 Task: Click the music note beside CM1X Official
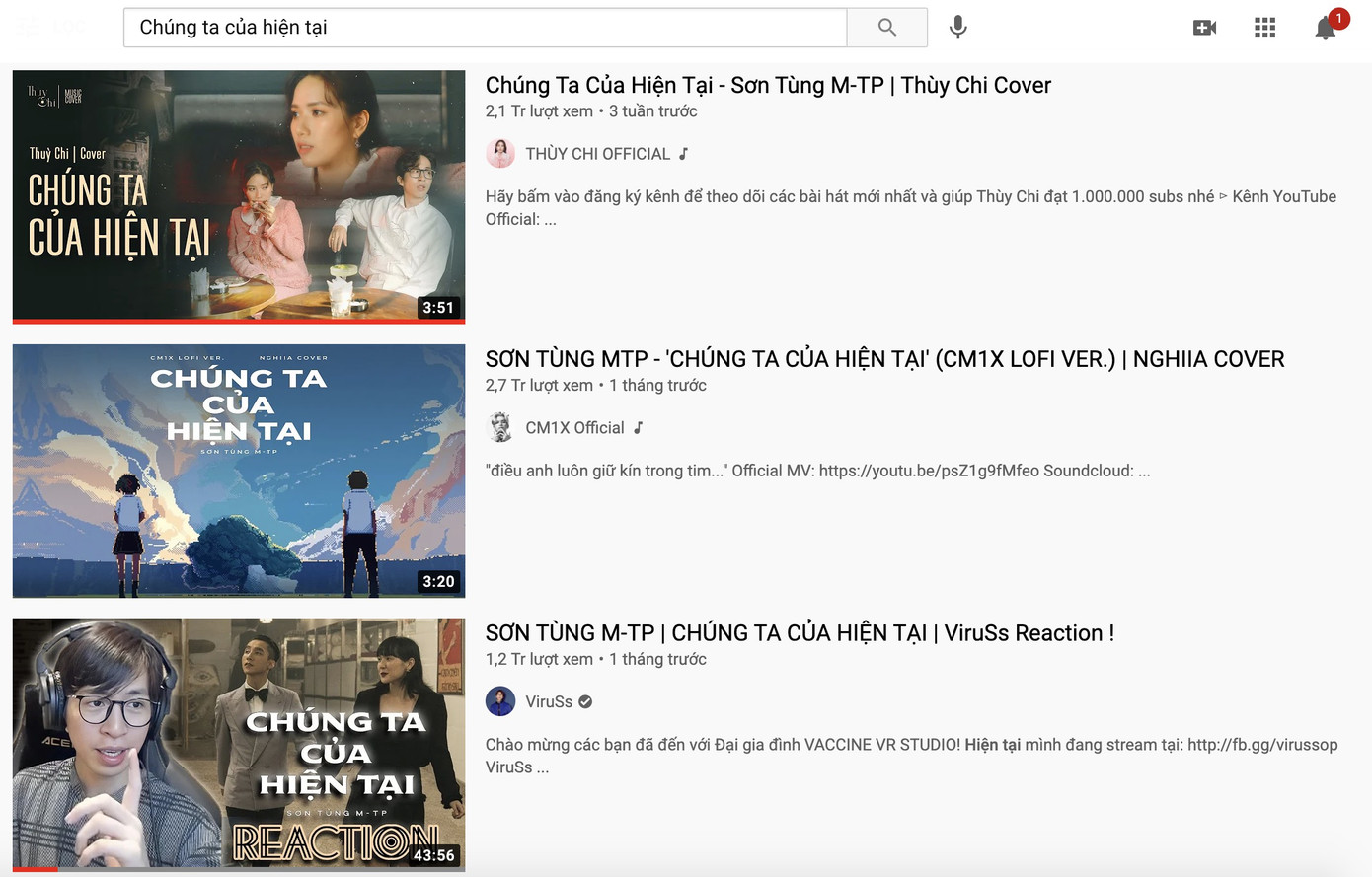639,427
